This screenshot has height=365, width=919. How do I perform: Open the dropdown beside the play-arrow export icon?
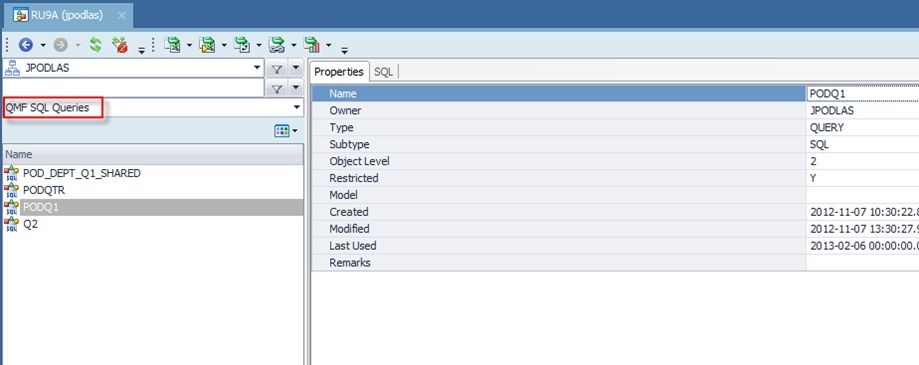coord(224,45)
